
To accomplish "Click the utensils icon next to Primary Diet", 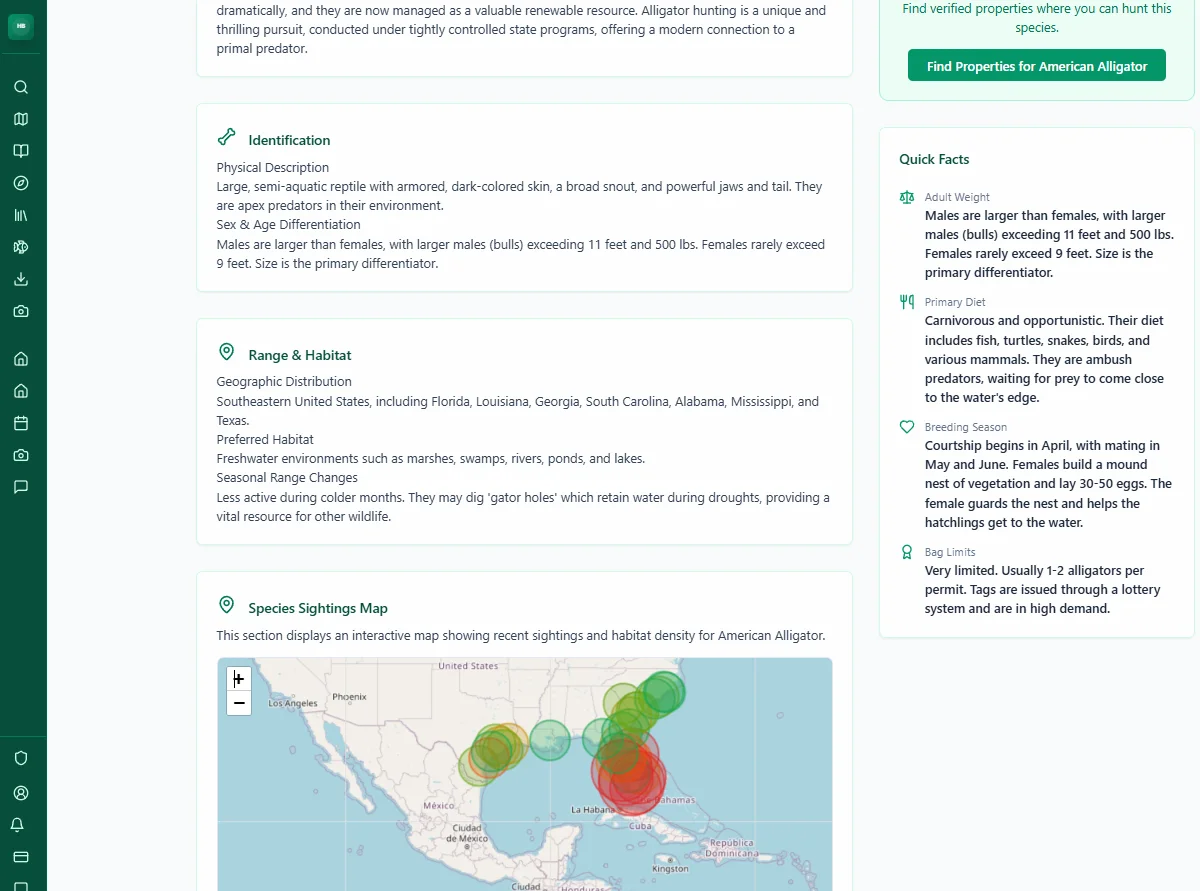I will point(907,301).
